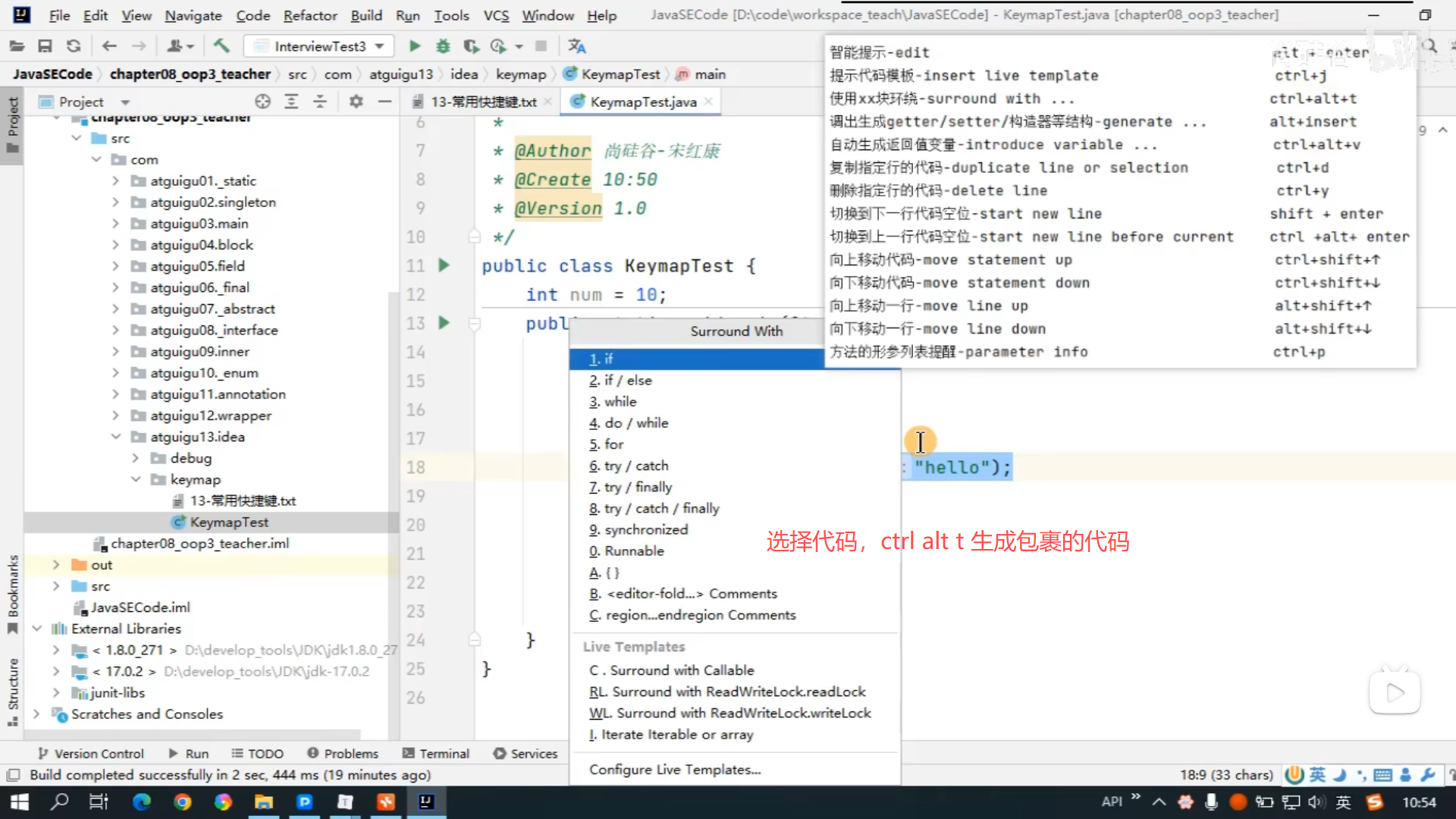Open the Terminal tool window tab
The height and width of the screenshot is (819, 1456).
click(436, 753)
